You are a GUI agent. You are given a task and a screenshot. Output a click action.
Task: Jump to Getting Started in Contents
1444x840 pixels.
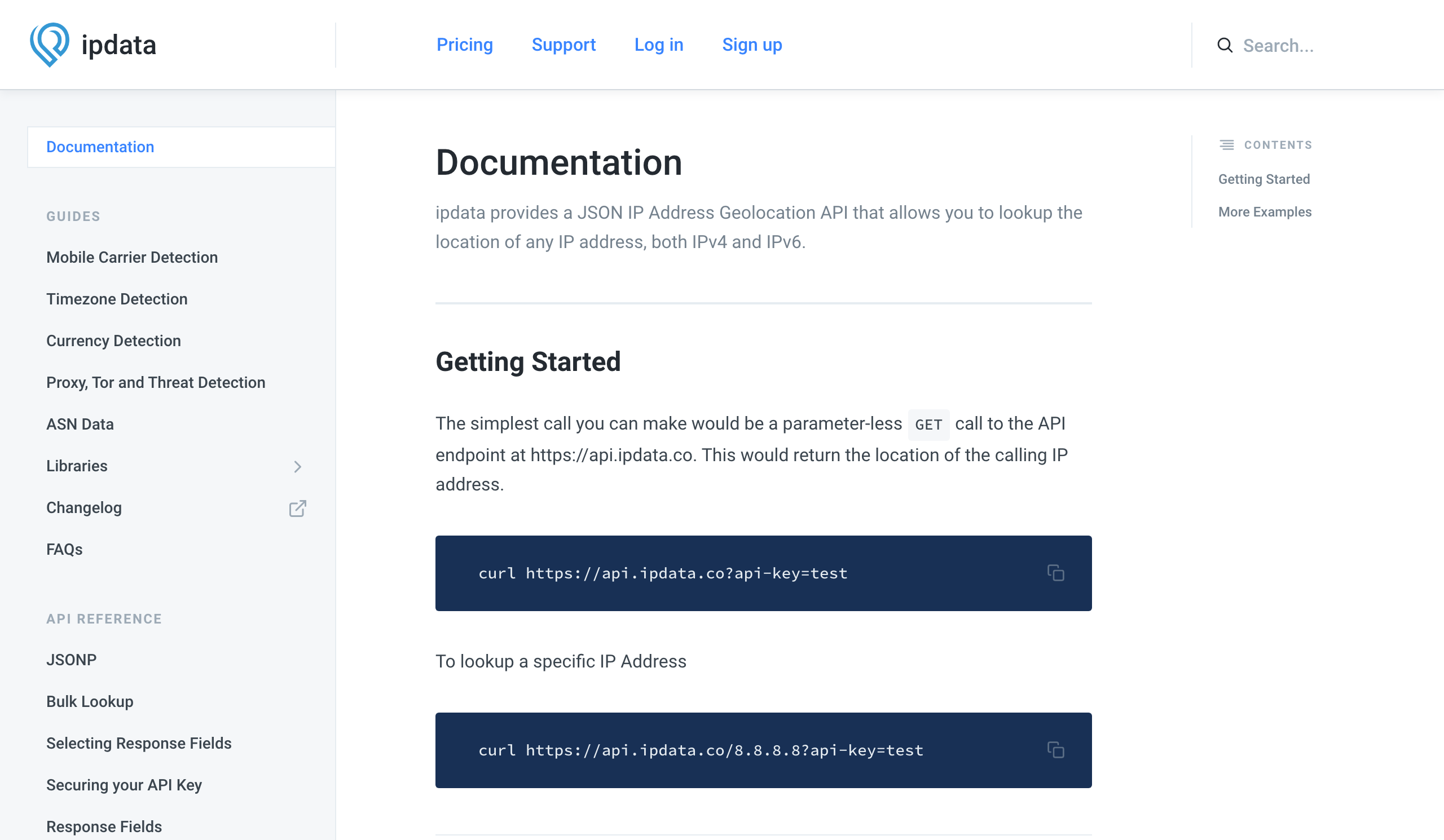[x=1264, y=179]
